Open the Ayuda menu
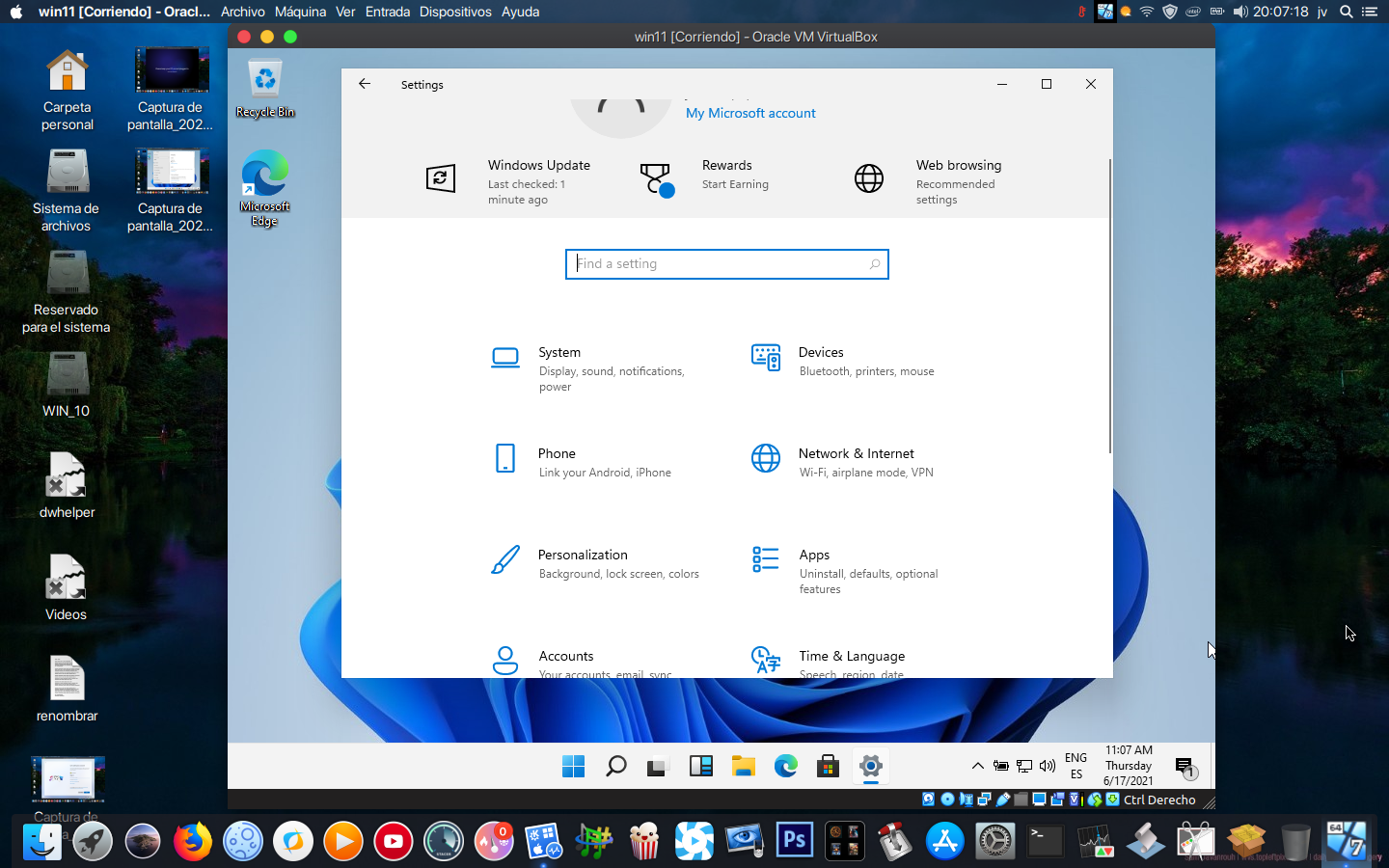The image size is (1389, 868). coord(520,12)
